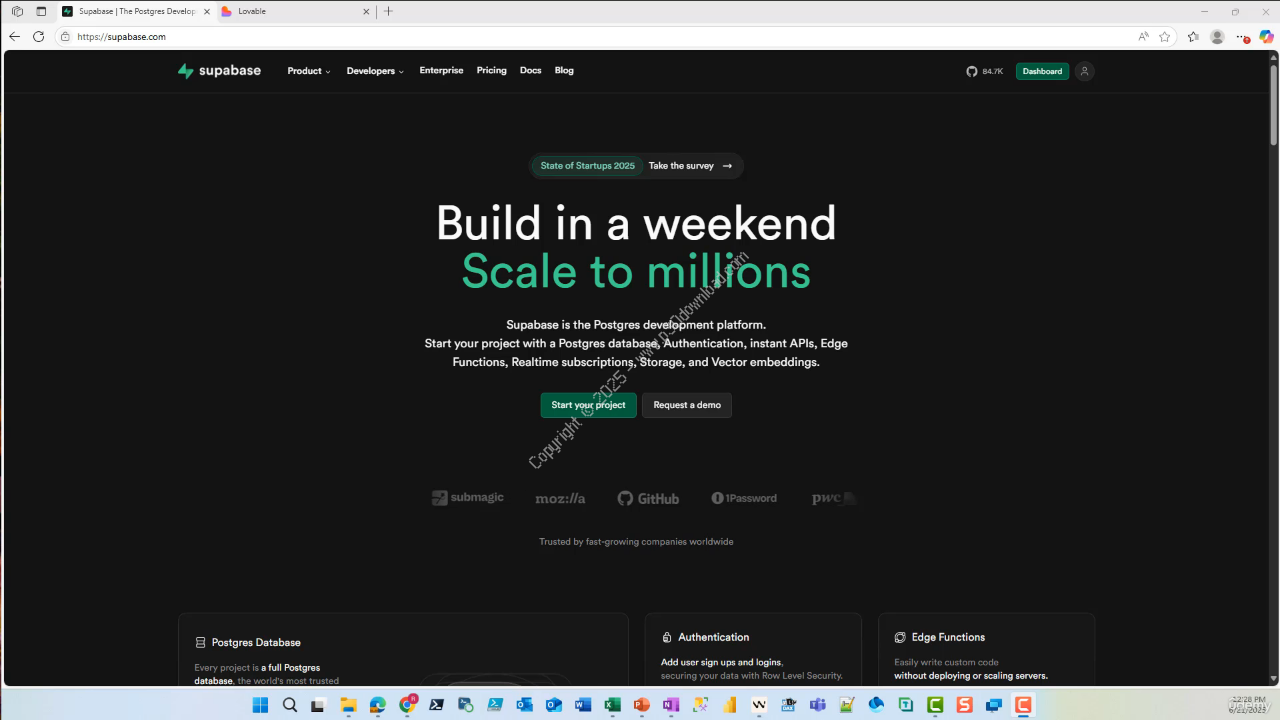Switch to the Lovable browser tab

pyautogui.click(x=295, y=11)
